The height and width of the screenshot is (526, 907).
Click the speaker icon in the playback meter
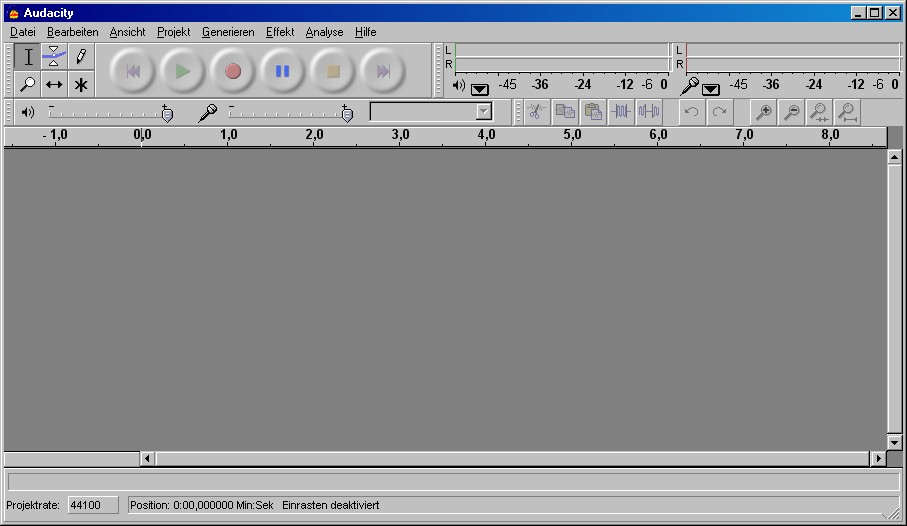(x=459, y=86)
